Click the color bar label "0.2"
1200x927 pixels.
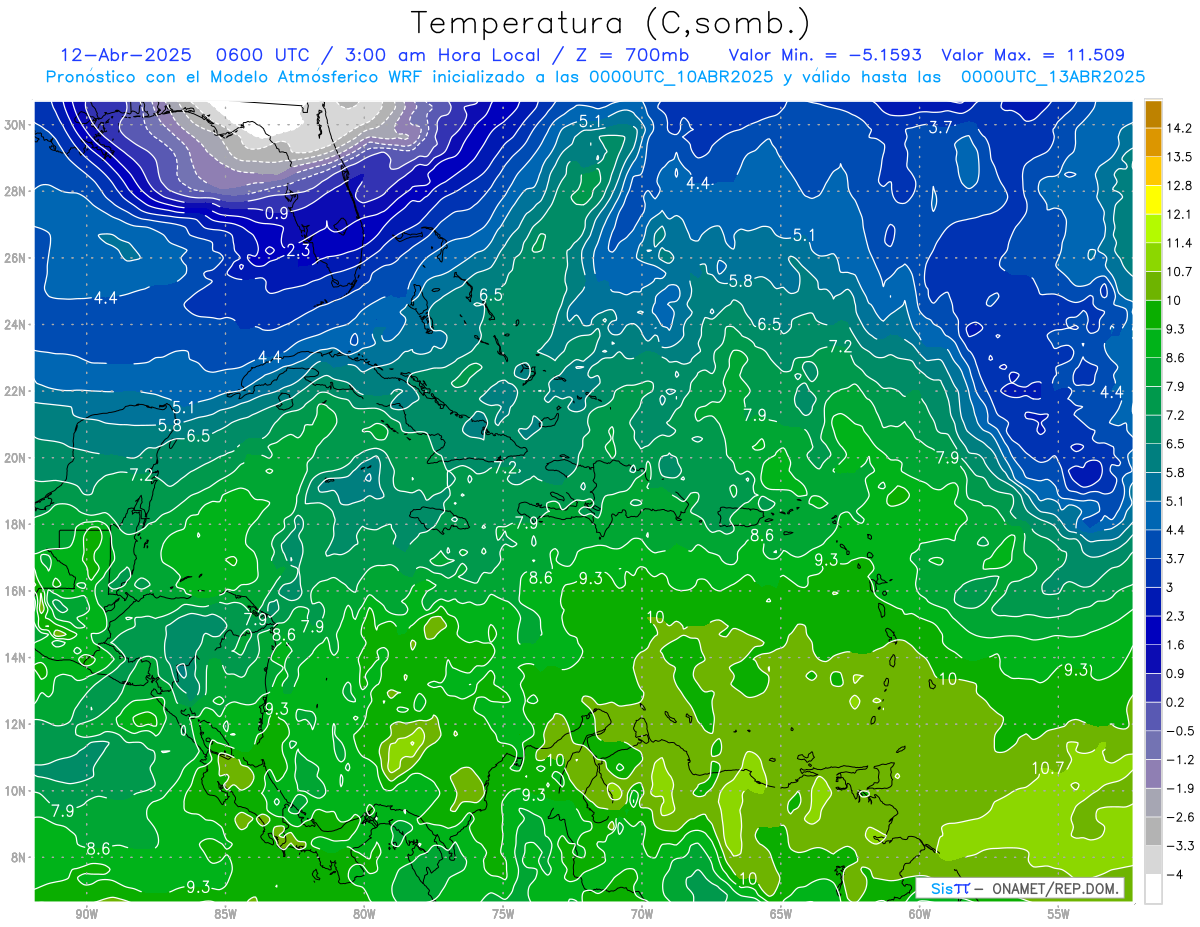pos(1176,702)
